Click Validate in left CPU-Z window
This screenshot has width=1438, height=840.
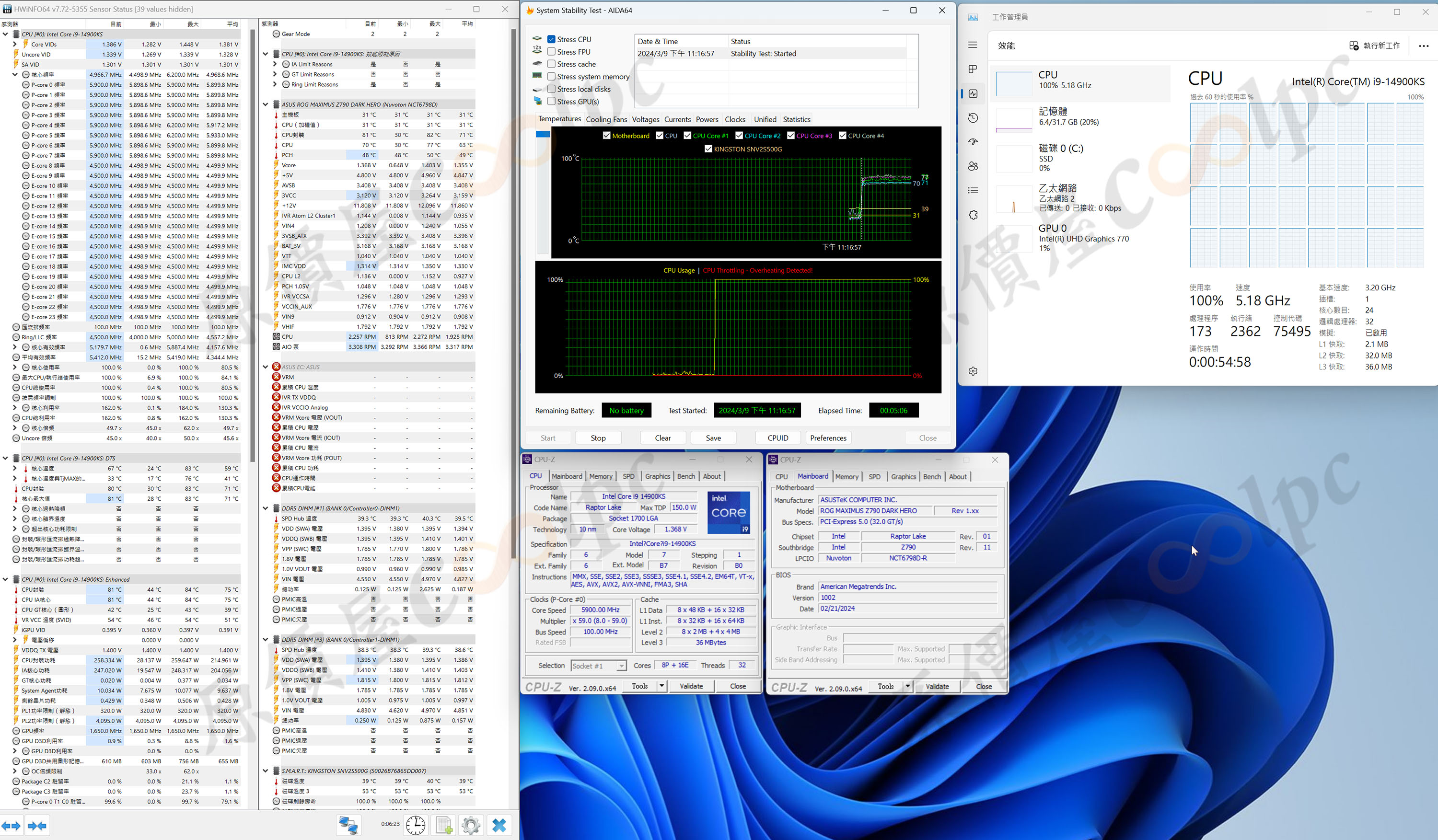[691, 686]
